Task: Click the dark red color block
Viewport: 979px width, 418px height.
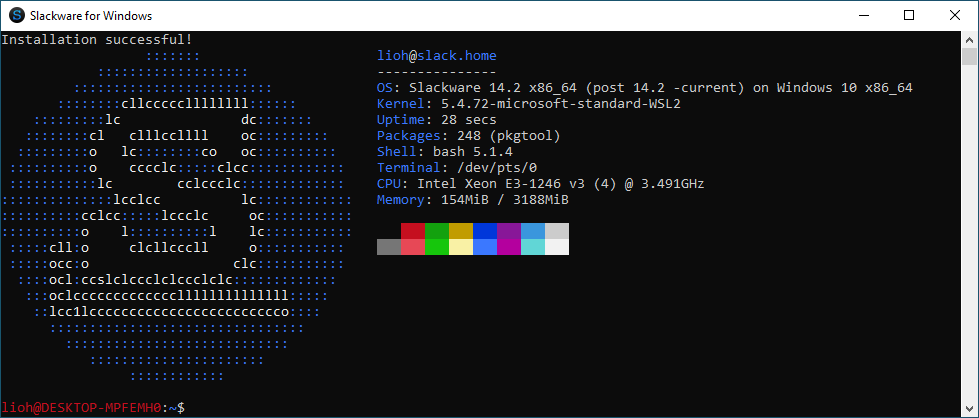Action: 413,231
